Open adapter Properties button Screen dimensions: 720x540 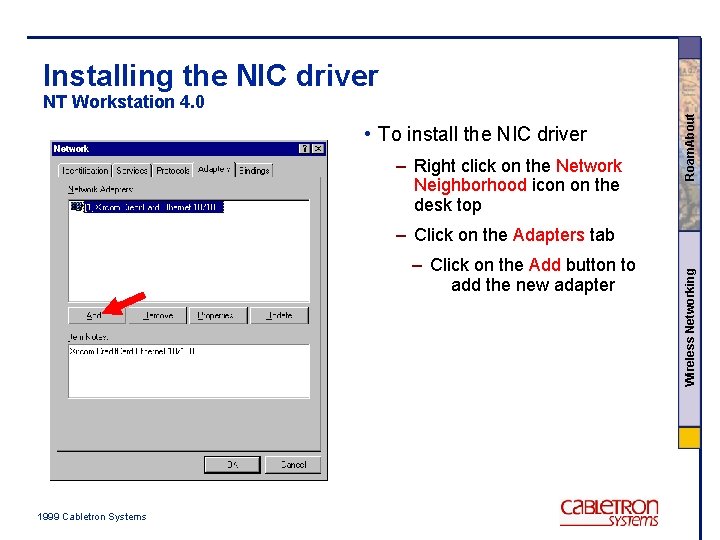click(x=219, y=315)
